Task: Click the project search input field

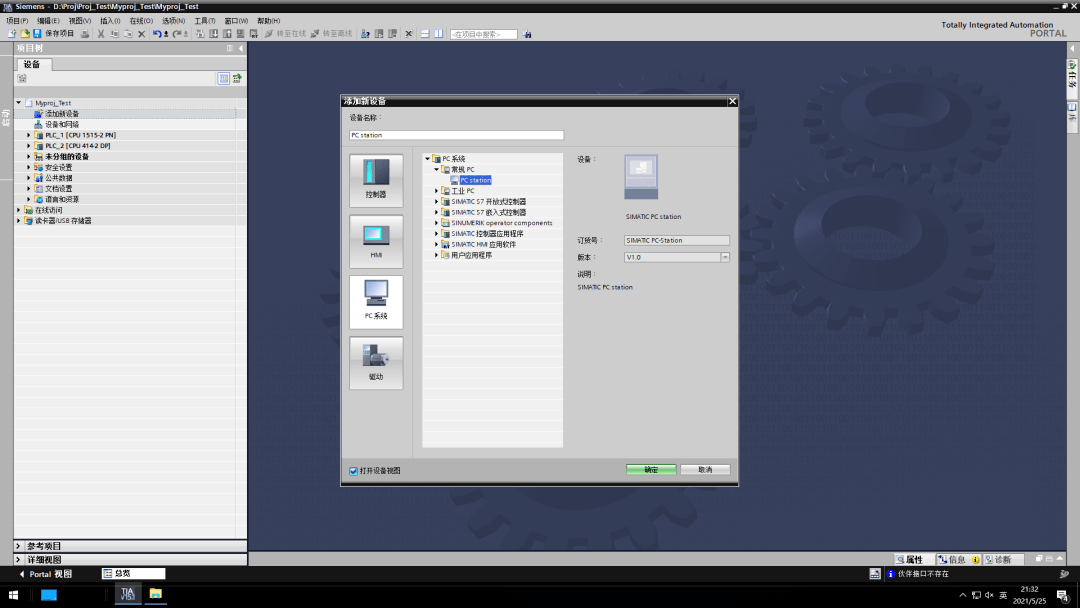Action: click(x=484, y=34)
